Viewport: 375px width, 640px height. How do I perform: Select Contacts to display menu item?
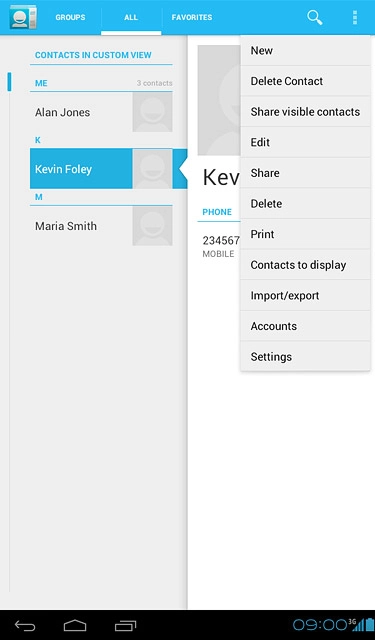click(x=305, y=265)
